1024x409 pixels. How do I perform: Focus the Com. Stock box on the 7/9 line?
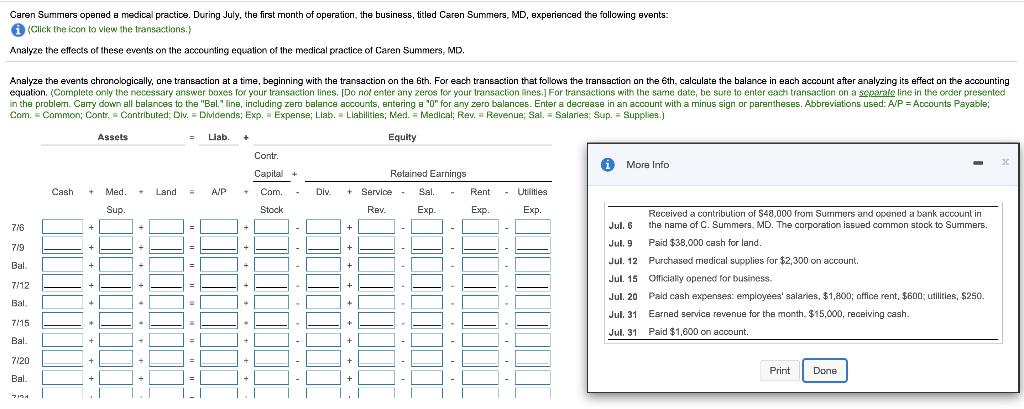point(272,246)
